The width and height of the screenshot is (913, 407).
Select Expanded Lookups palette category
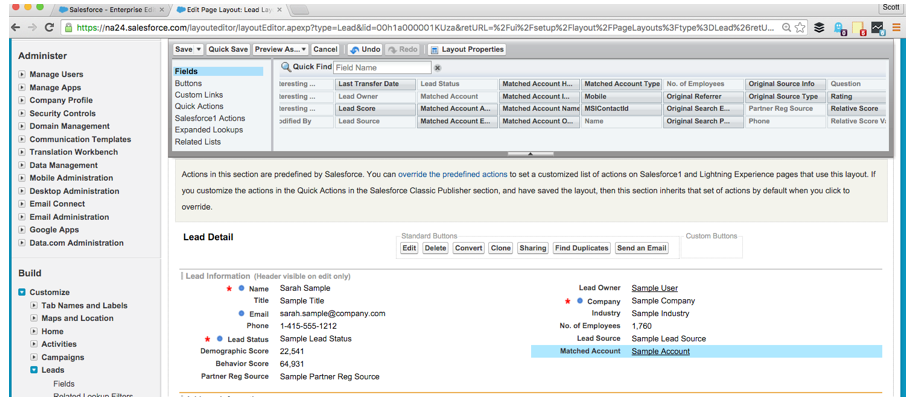209,130
